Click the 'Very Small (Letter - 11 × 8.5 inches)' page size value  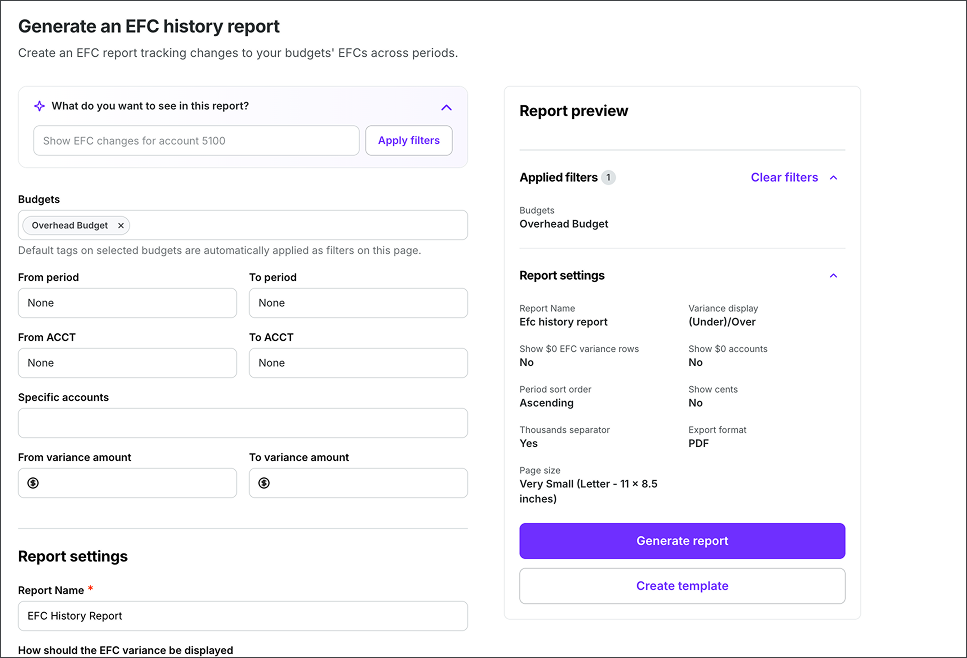588,491
